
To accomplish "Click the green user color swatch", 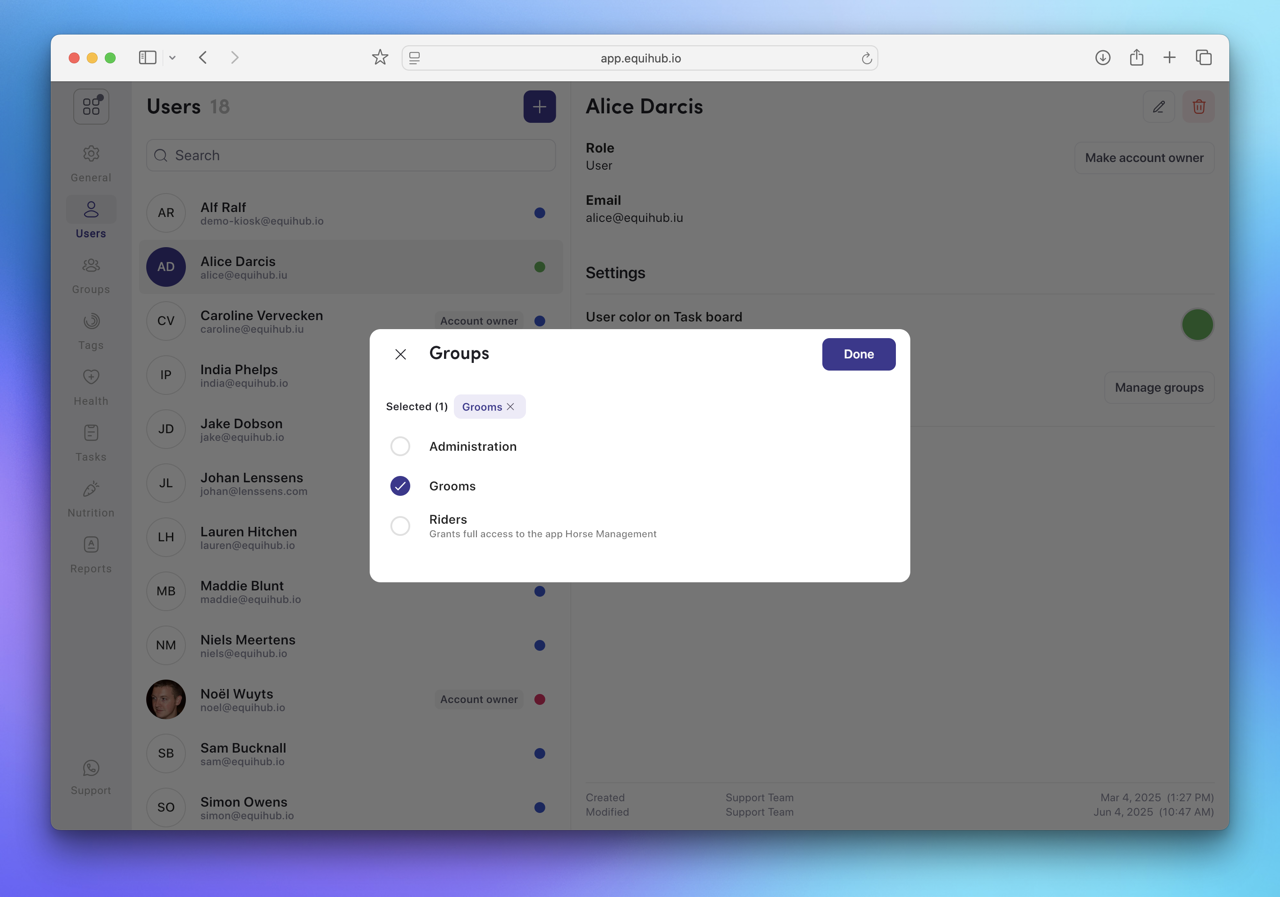I will [1196, 325].
